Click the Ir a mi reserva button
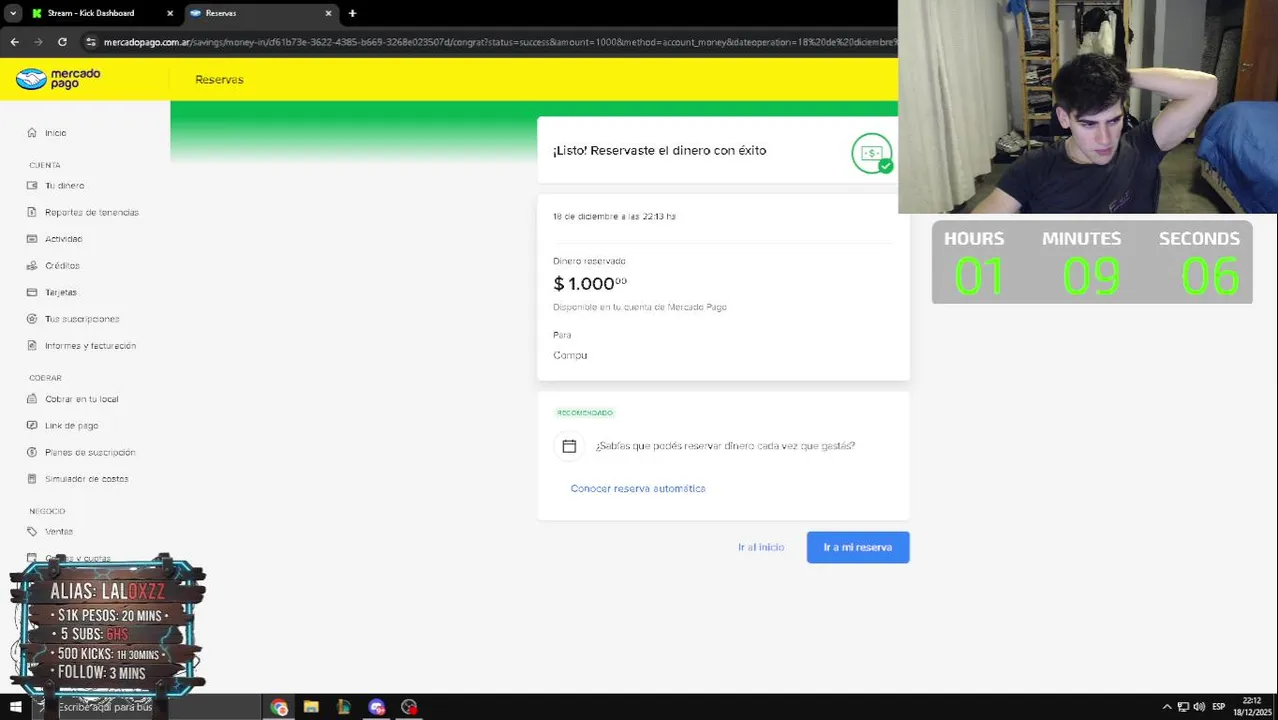This screenshot has width=1278, height=720. [x=858, y=547]
